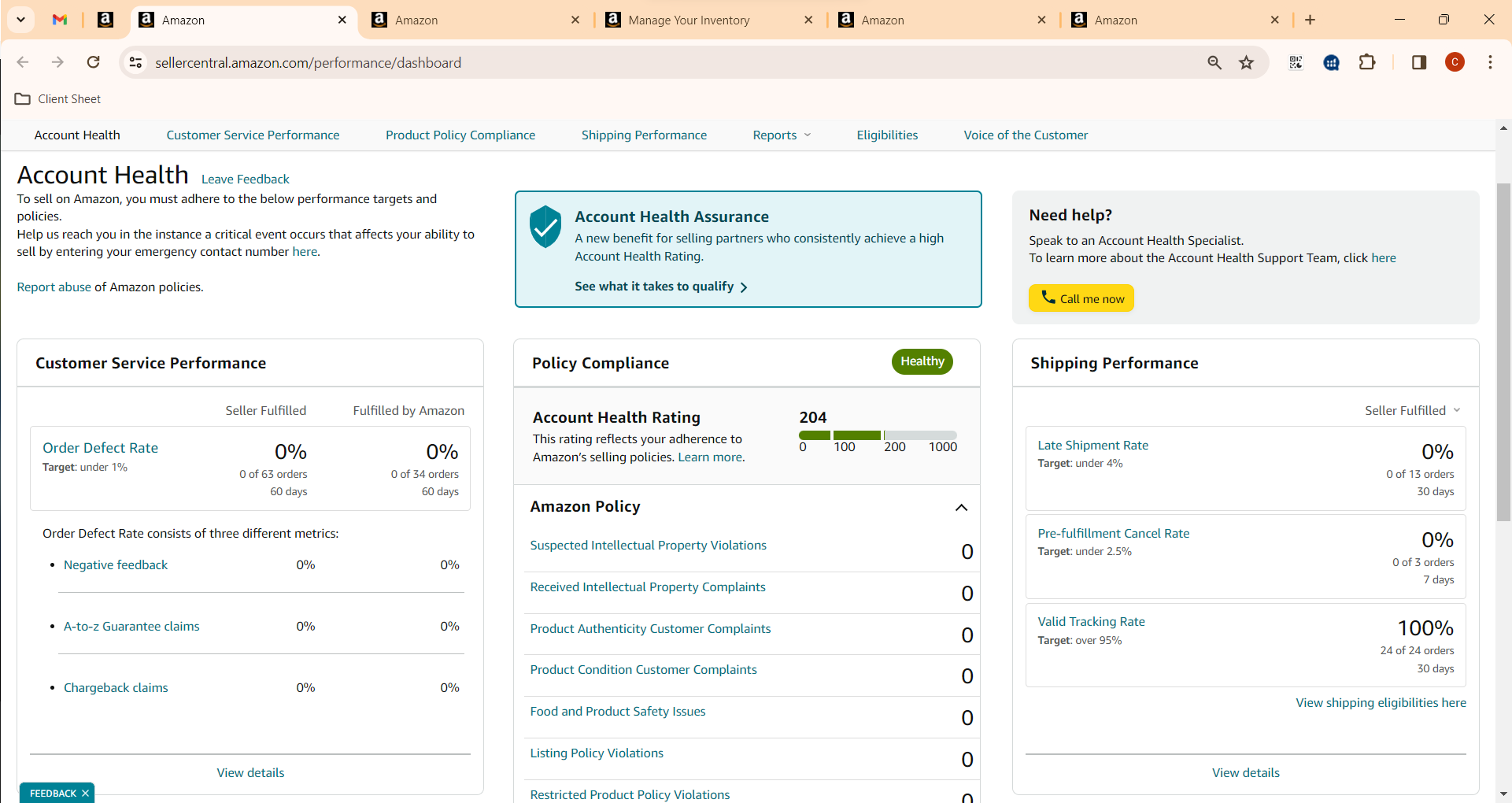Open a new browser tab
Image resolution: width=1512 pixels, height=803 pixels.
point(1310,20)
